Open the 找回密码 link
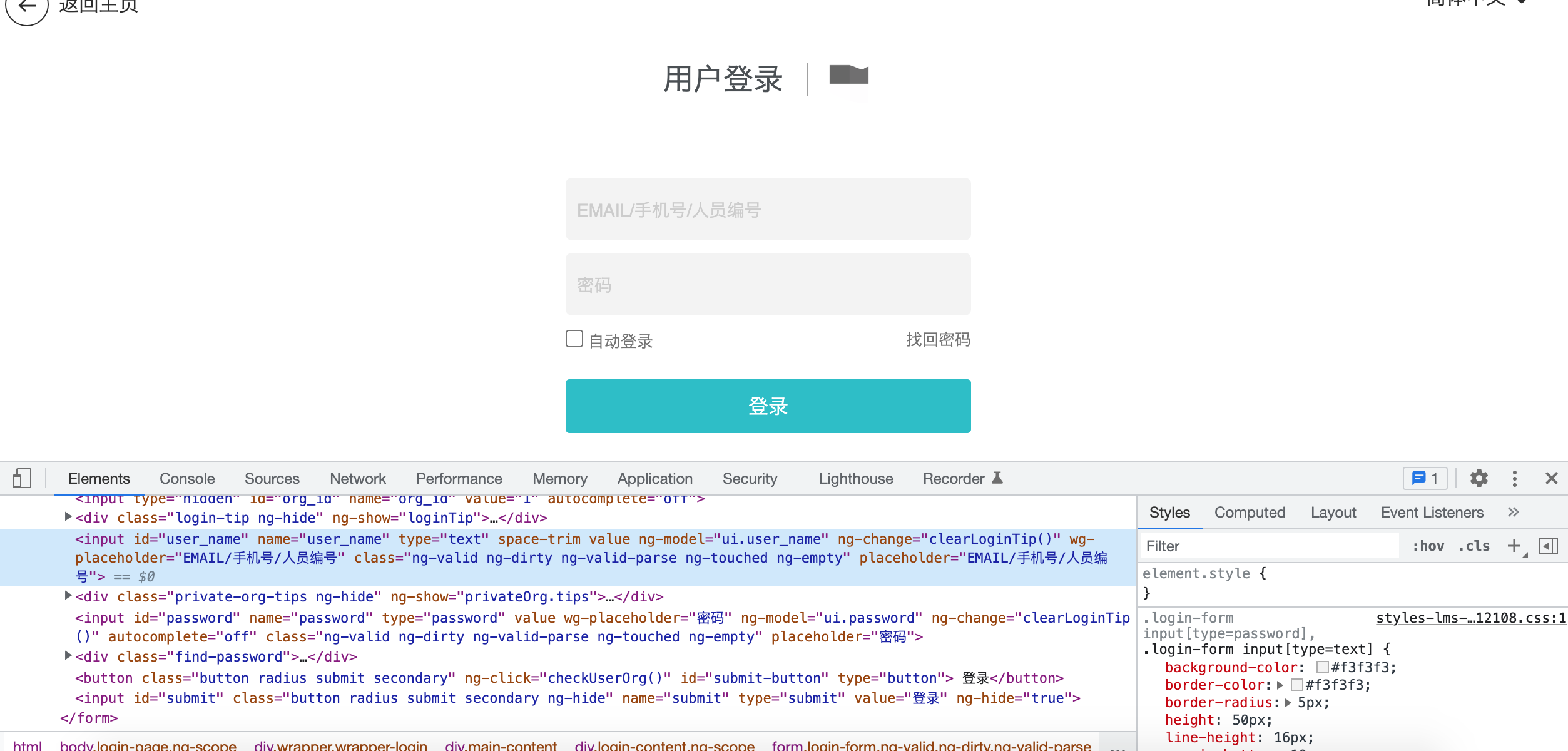The height and width of the screenshot is (751, 1568). click(x=938, y=339)
